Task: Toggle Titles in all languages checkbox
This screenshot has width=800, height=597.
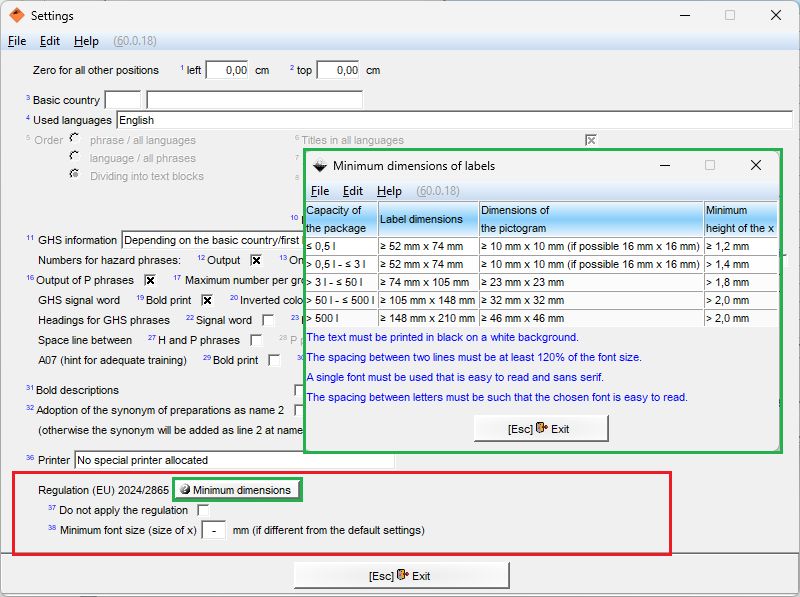Action: pos(590,140)
